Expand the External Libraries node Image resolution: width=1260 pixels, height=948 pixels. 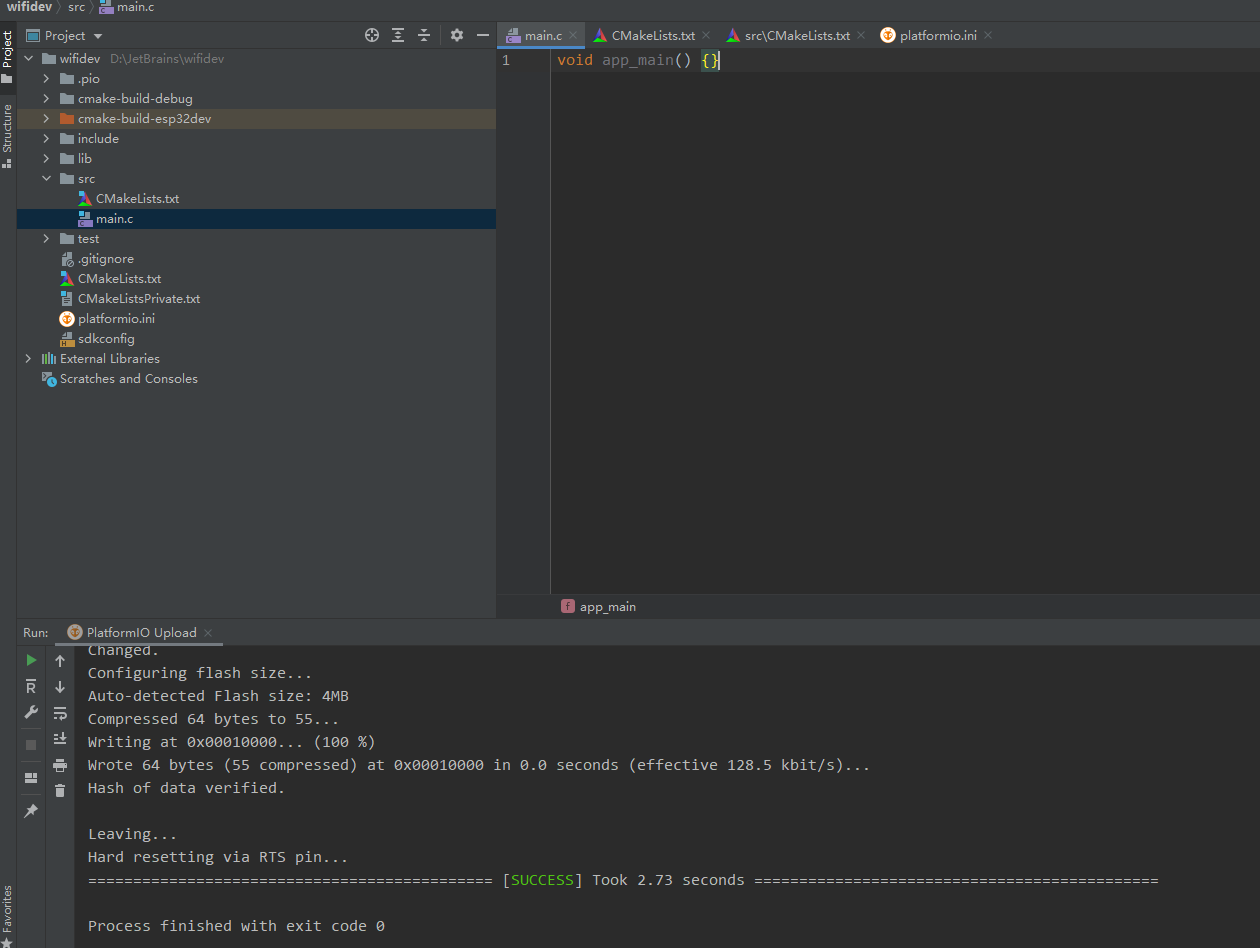pos(27,358)
